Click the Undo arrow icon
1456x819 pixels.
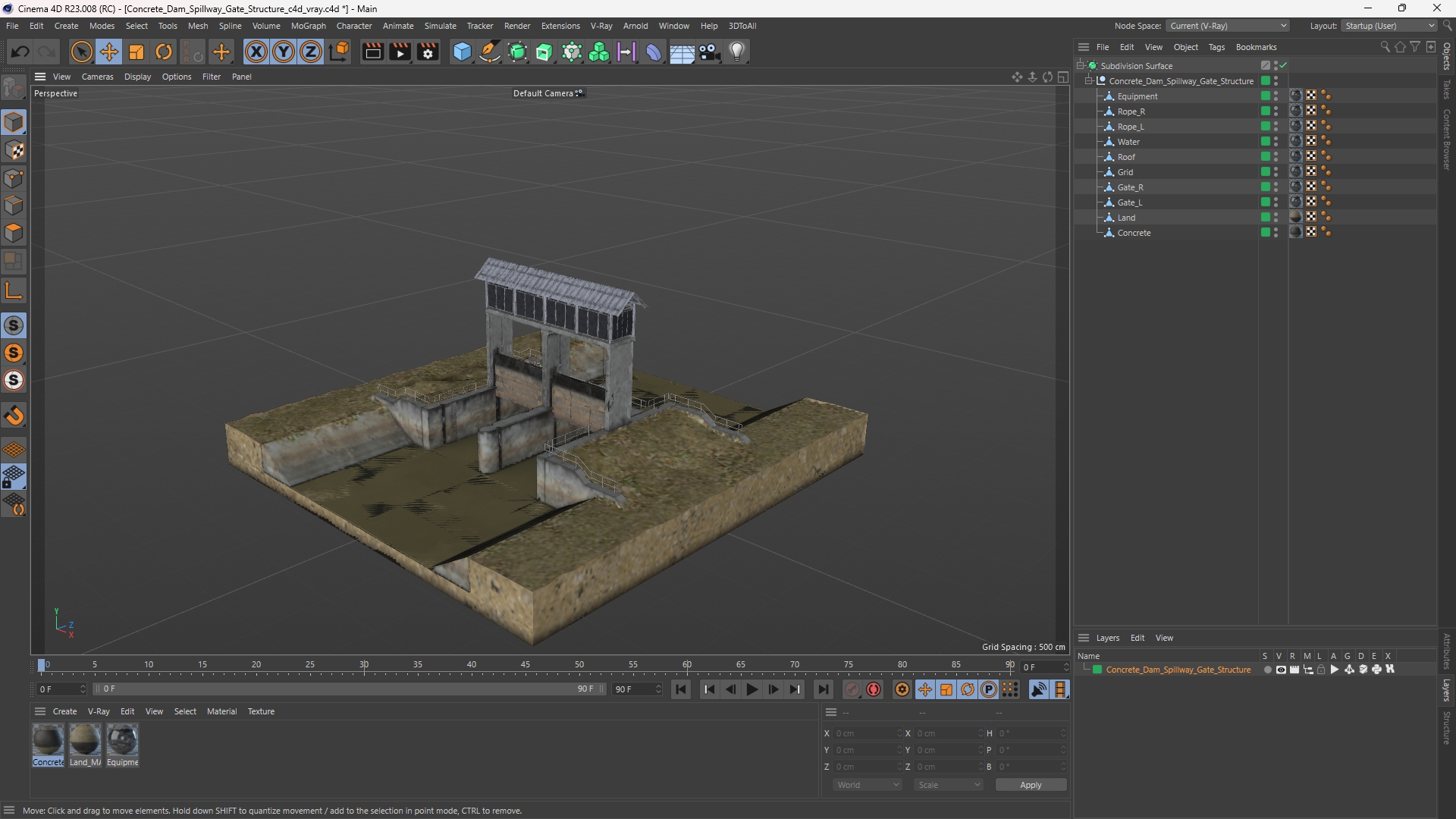(20, 52)
